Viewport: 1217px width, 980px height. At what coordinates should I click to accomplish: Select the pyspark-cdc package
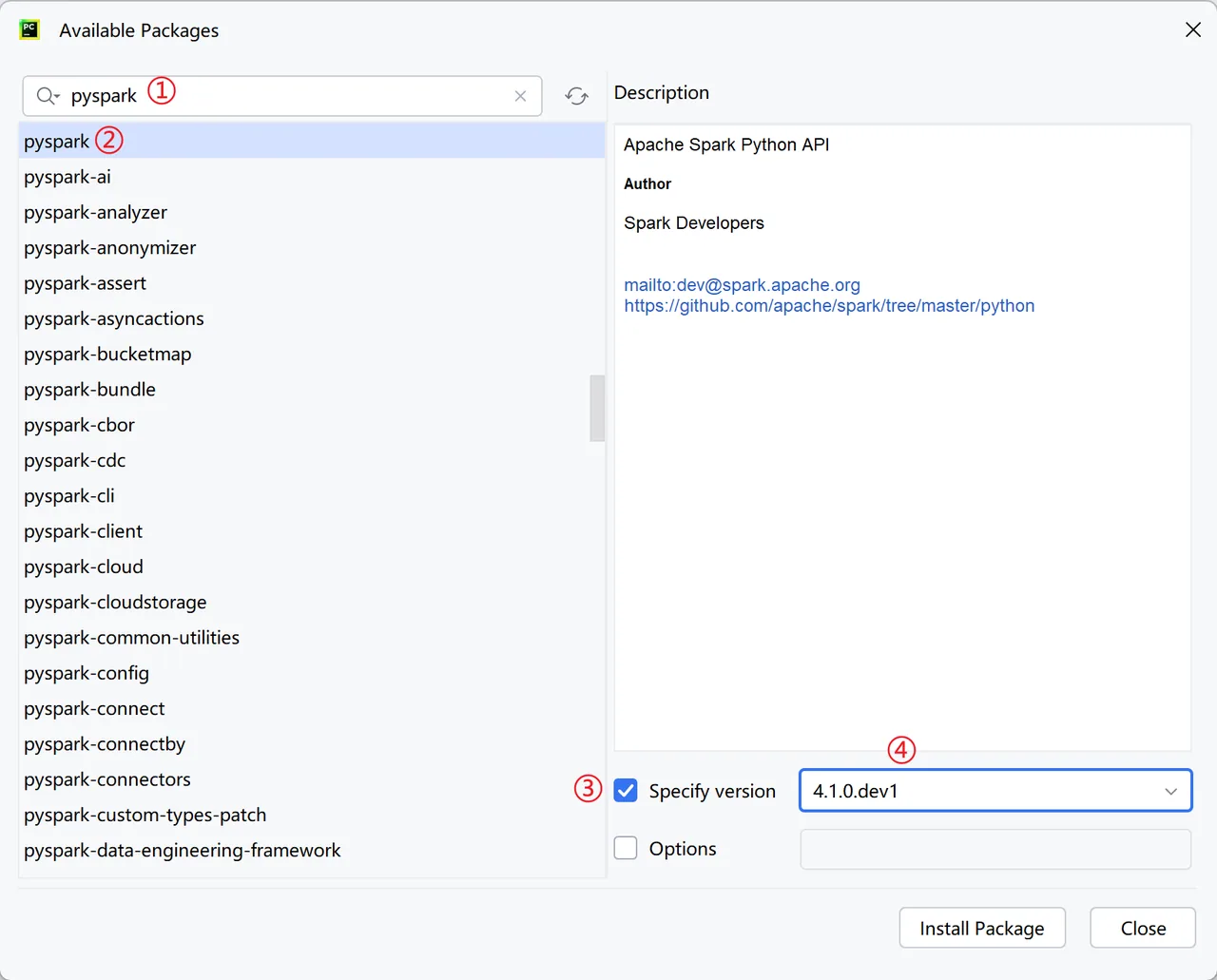312,460
